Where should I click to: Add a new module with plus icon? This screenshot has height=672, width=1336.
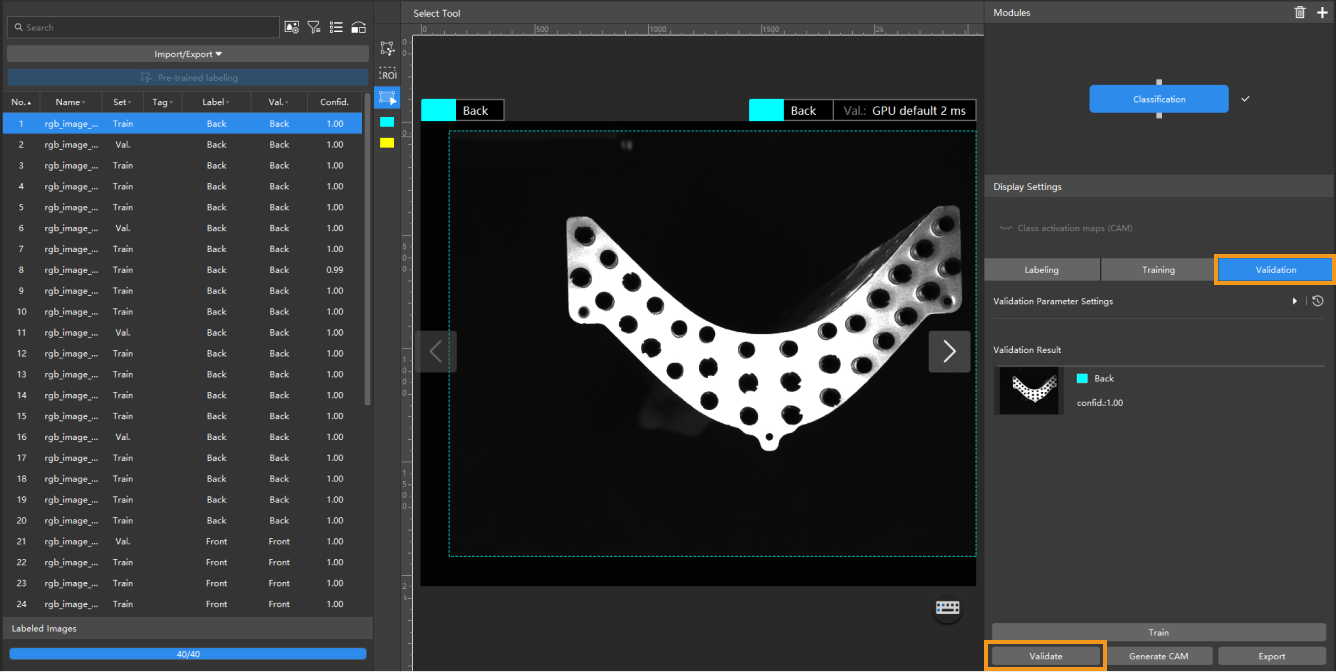click(x=1322, y=12)
